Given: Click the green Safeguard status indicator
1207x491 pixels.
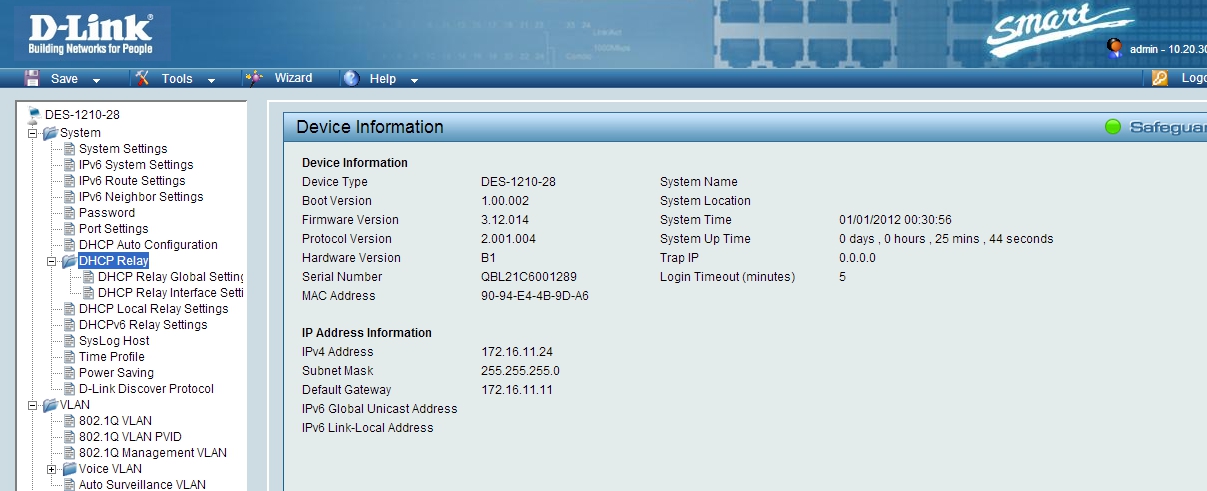Looking at the screenshot, I should 1113,127.
